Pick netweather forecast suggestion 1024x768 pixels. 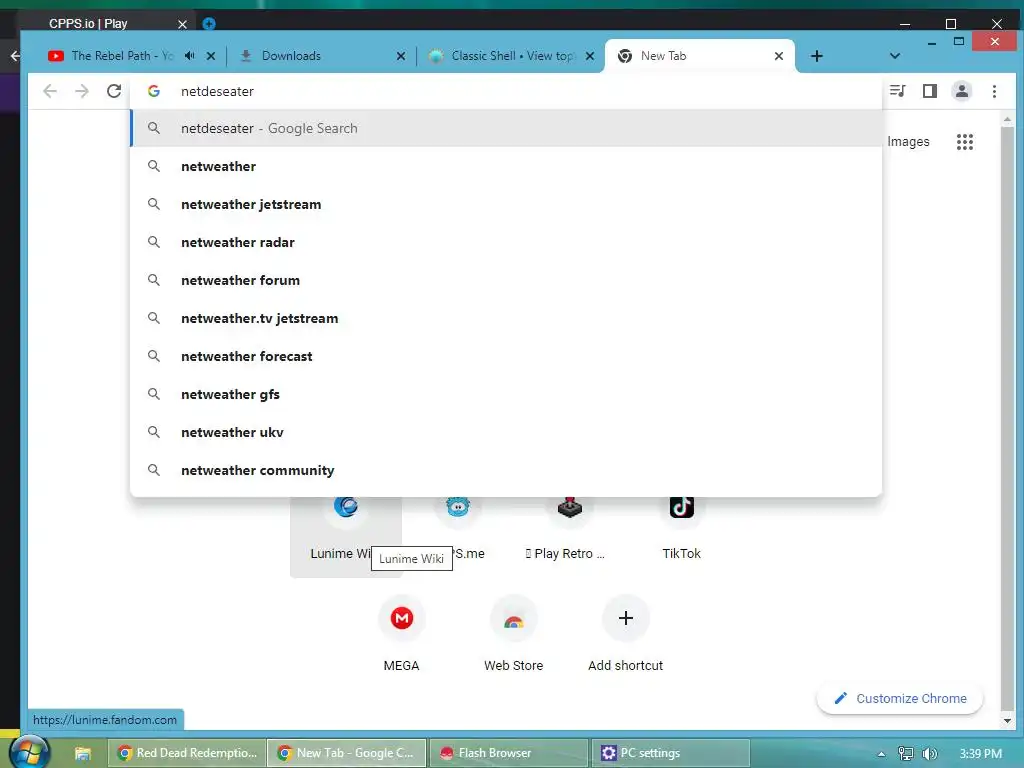click(x=506, y=356)
